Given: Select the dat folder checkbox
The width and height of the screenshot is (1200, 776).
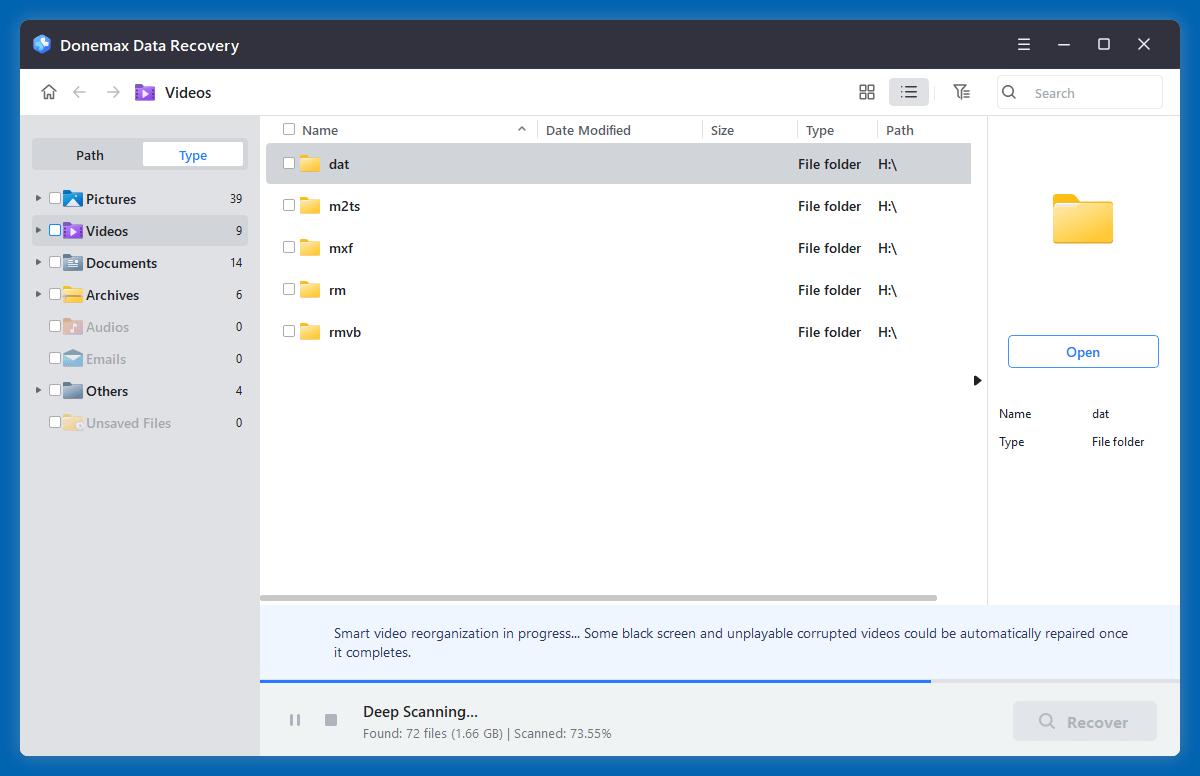Looking at the screenshot, I should pyautogui.click(x=289, y=163).
